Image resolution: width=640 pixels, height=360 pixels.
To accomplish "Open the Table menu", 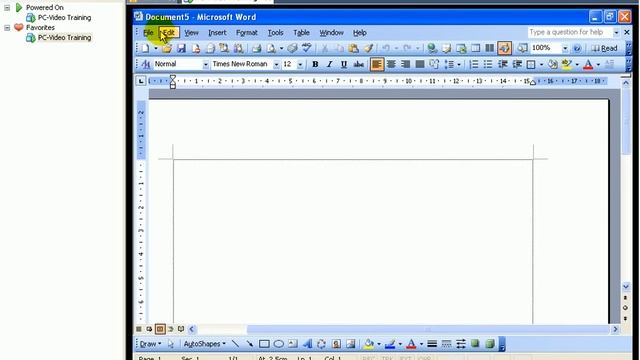I will coord(301,33).
